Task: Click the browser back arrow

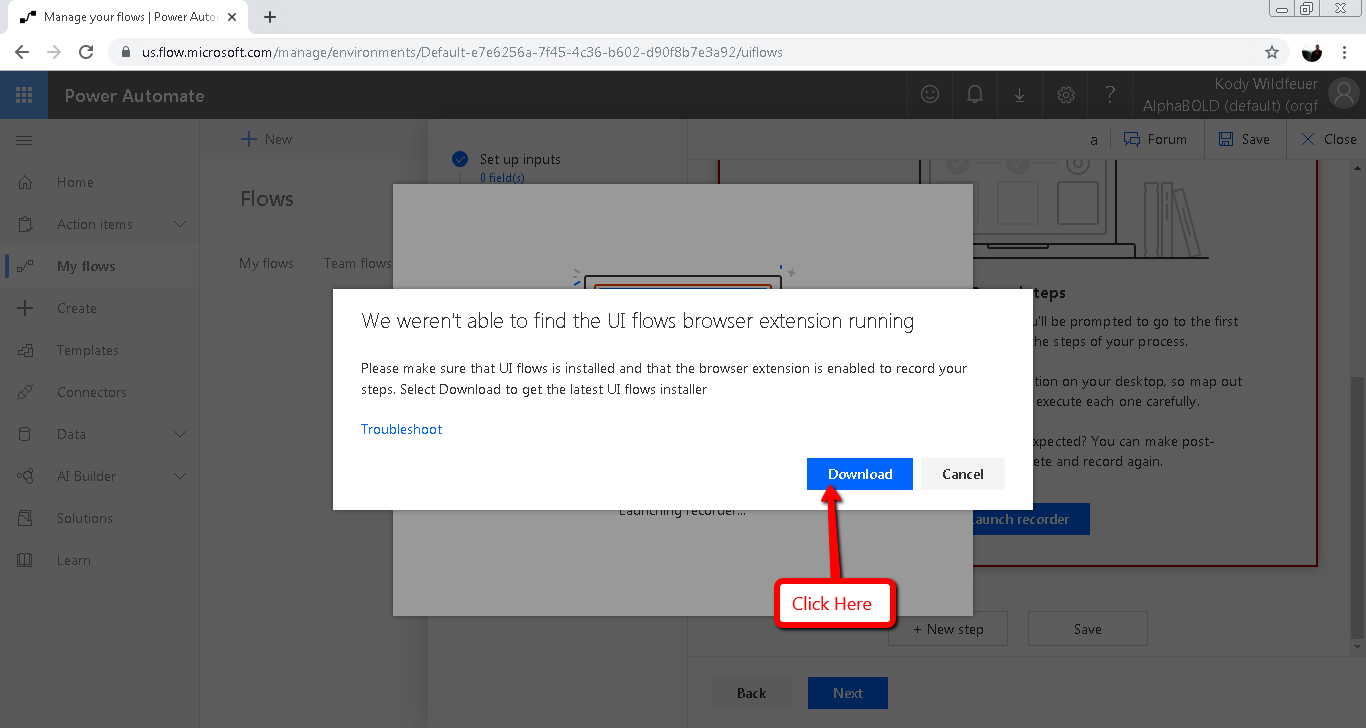Action: coord(22,52)
